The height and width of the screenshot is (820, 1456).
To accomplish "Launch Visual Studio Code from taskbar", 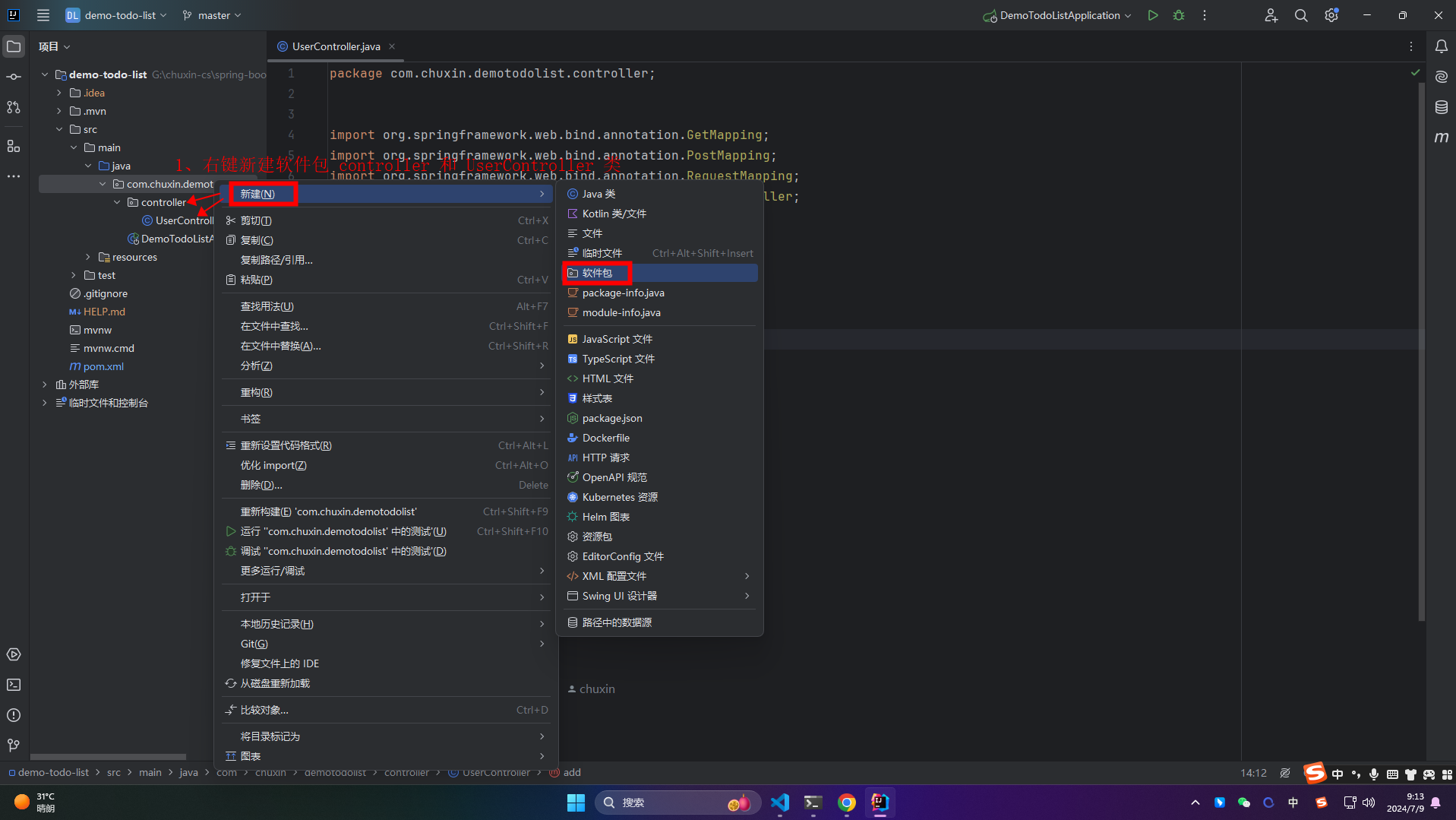I will pos(780,803).
